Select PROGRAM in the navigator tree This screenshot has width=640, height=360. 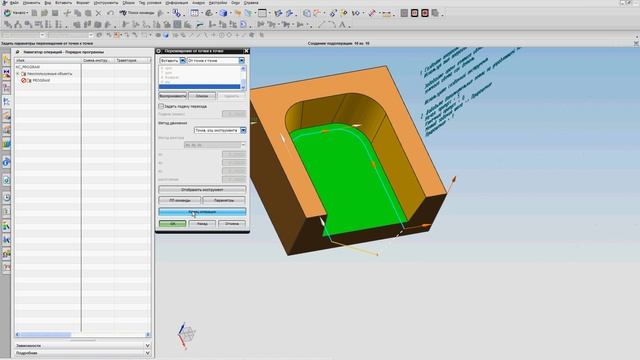point(41,80)
